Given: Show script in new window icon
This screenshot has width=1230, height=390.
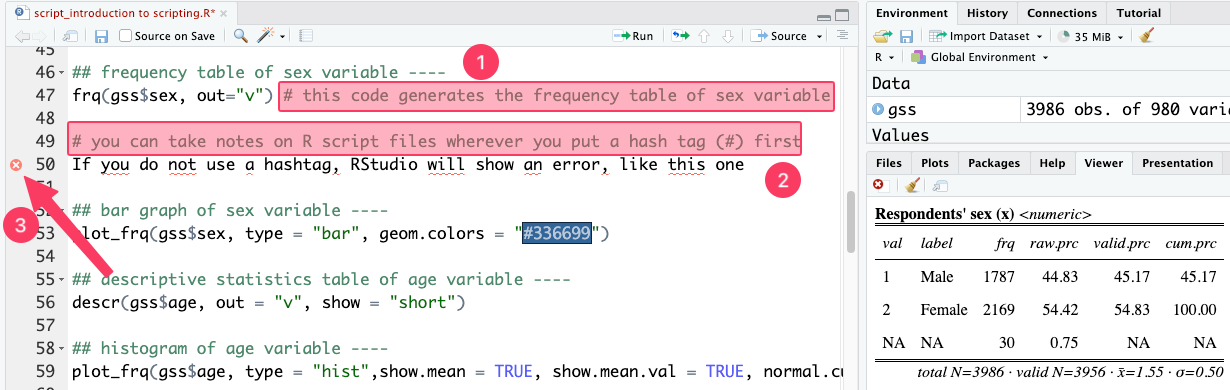Looking at the screenshot, I should coord(70,36).
